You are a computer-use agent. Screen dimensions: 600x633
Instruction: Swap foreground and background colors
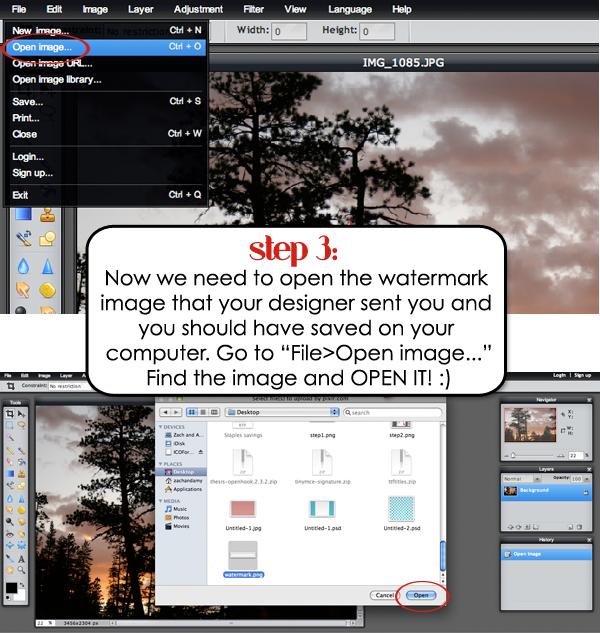coord(22,585)
